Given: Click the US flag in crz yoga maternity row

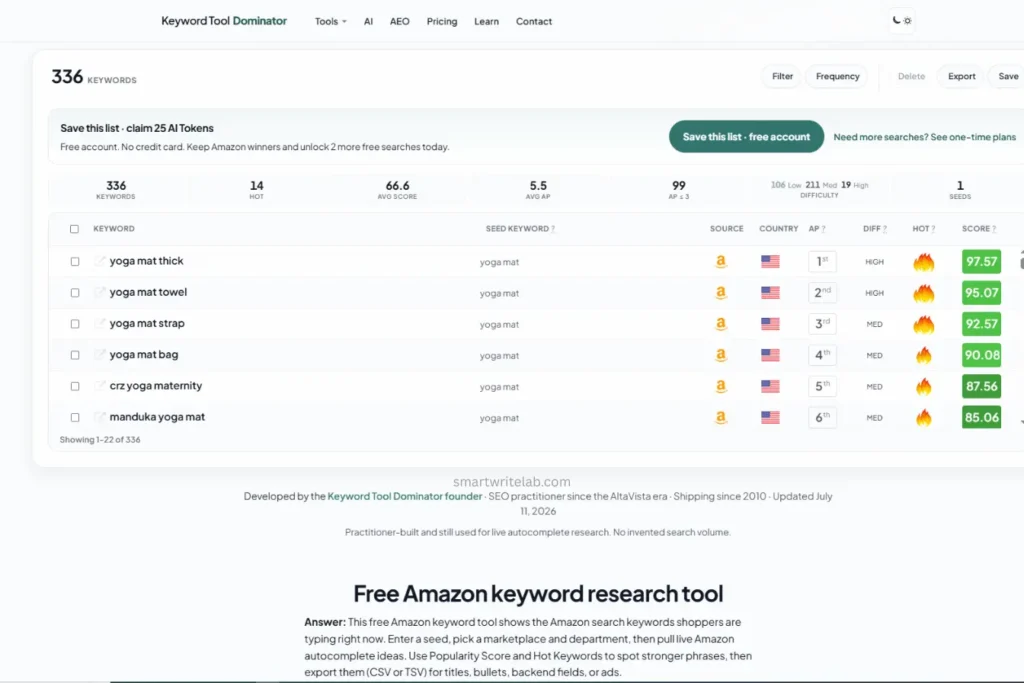Looking at the screenshot, I should [771, 387].
